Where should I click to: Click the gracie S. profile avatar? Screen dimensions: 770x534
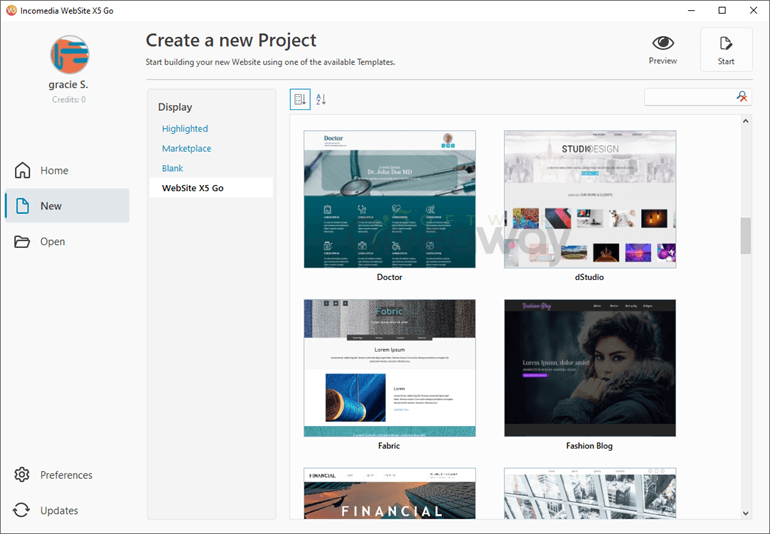point(69,55)
